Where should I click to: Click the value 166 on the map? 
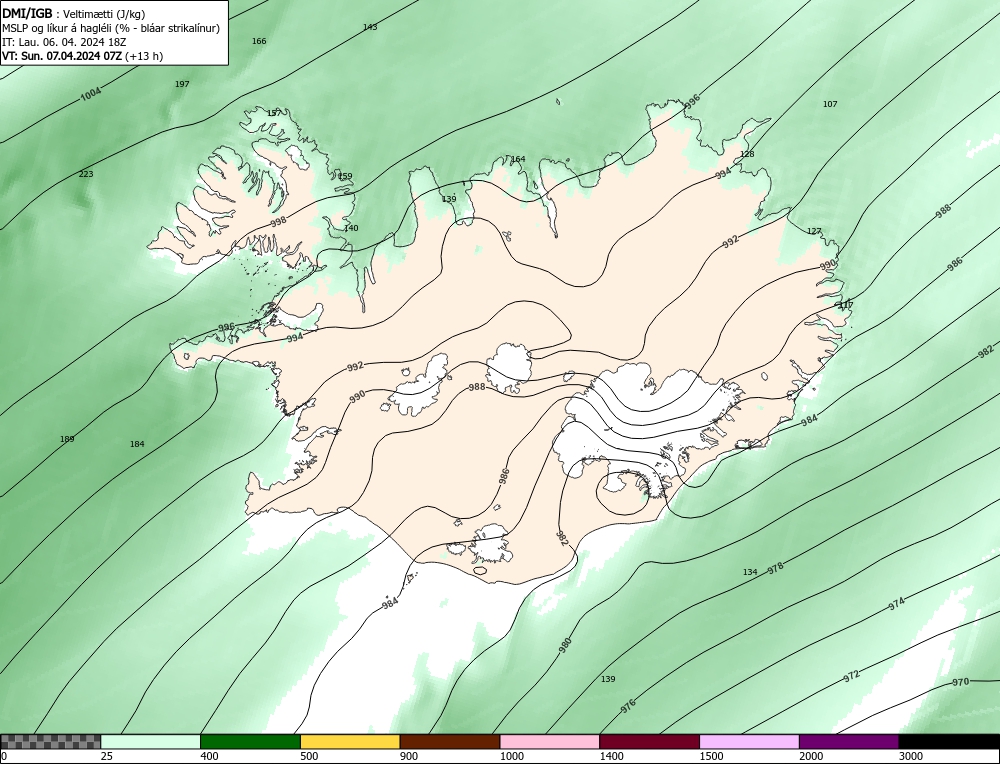pyautogui.click(x=259, y=41)
